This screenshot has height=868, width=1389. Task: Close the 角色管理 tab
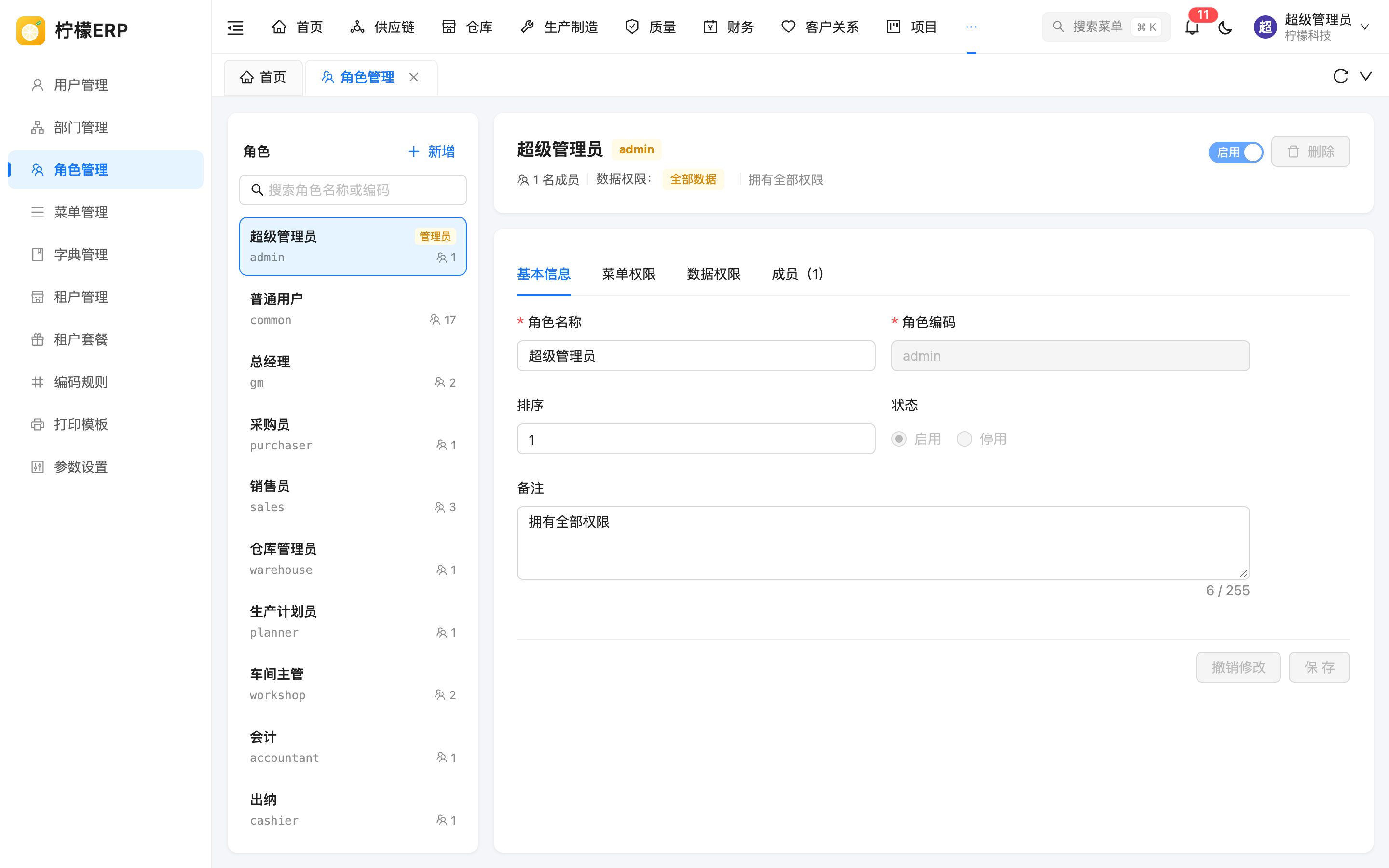414,77
